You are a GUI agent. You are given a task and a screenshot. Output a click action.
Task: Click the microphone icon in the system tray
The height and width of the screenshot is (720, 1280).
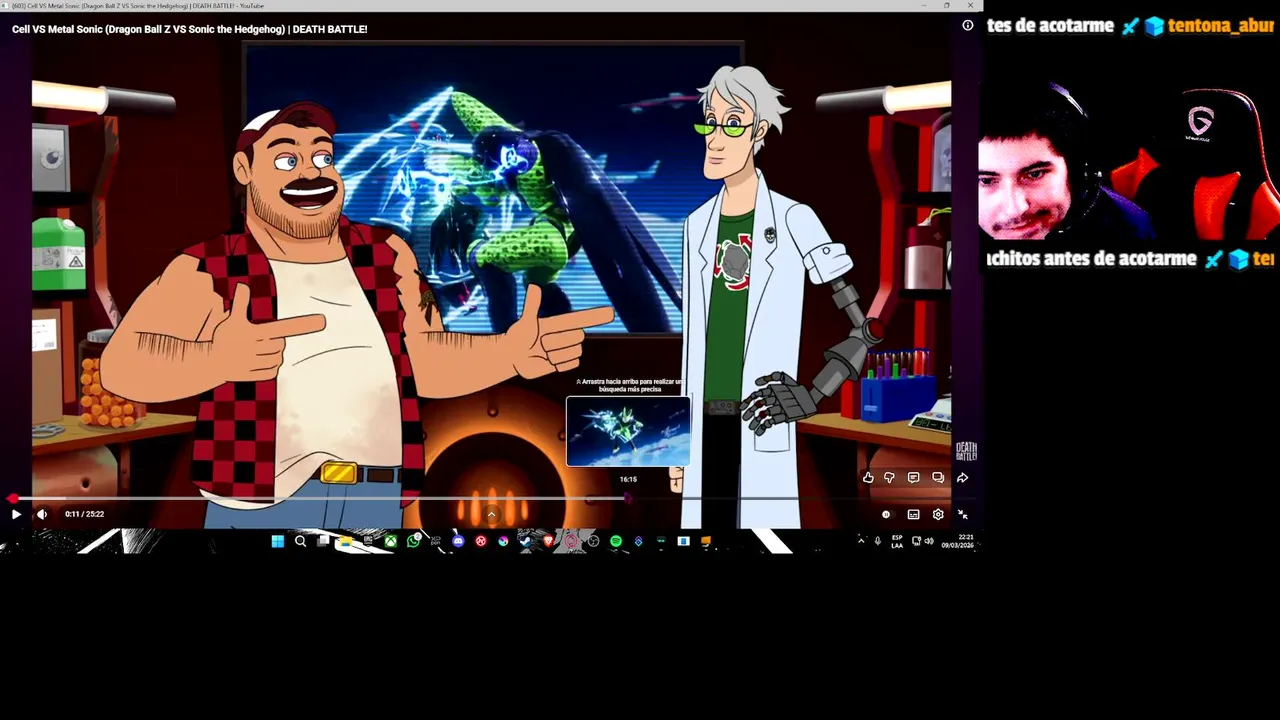tap(878, 541)
